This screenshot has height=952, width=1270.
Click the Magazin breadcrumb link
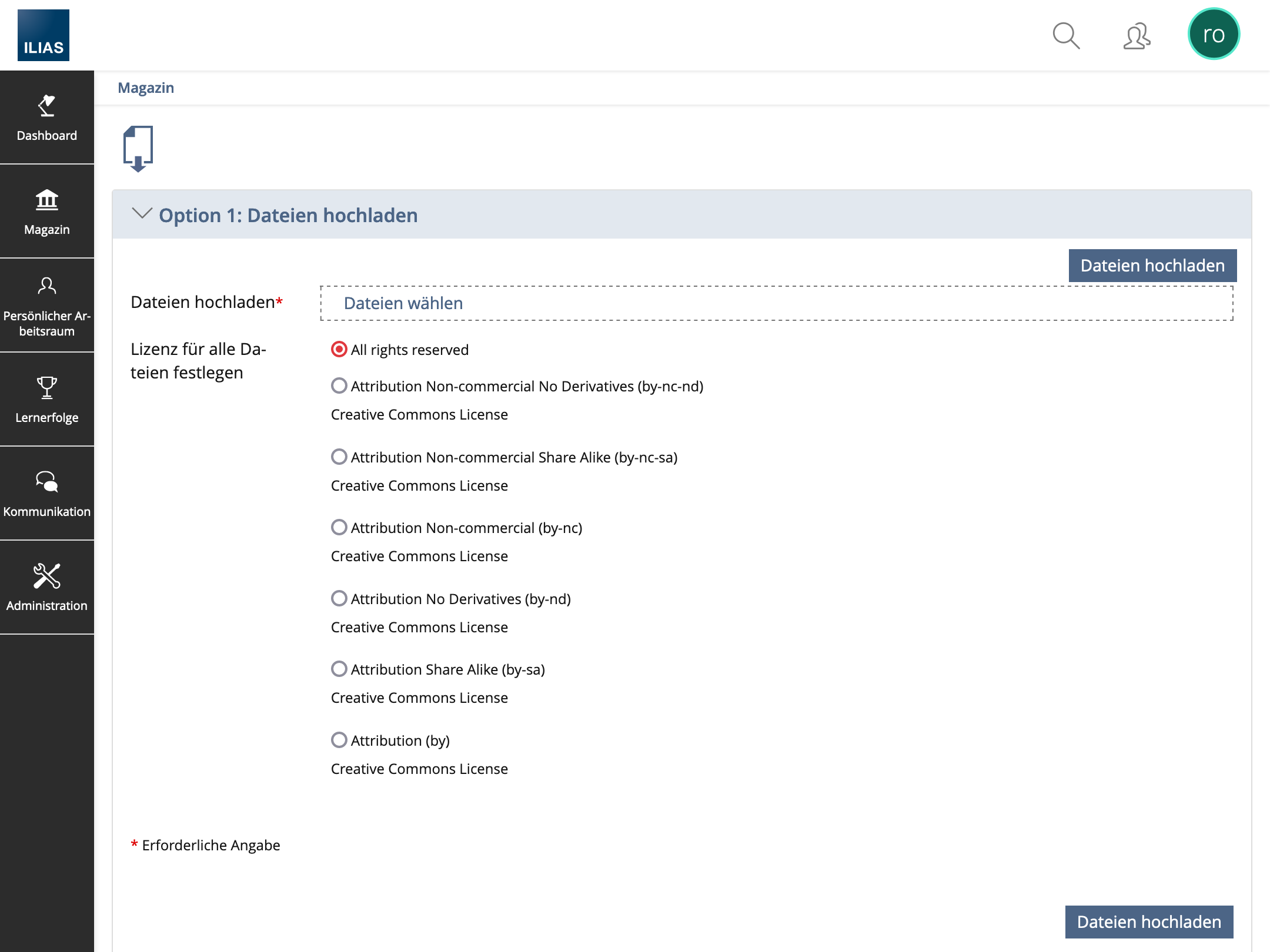coord(146,88)
